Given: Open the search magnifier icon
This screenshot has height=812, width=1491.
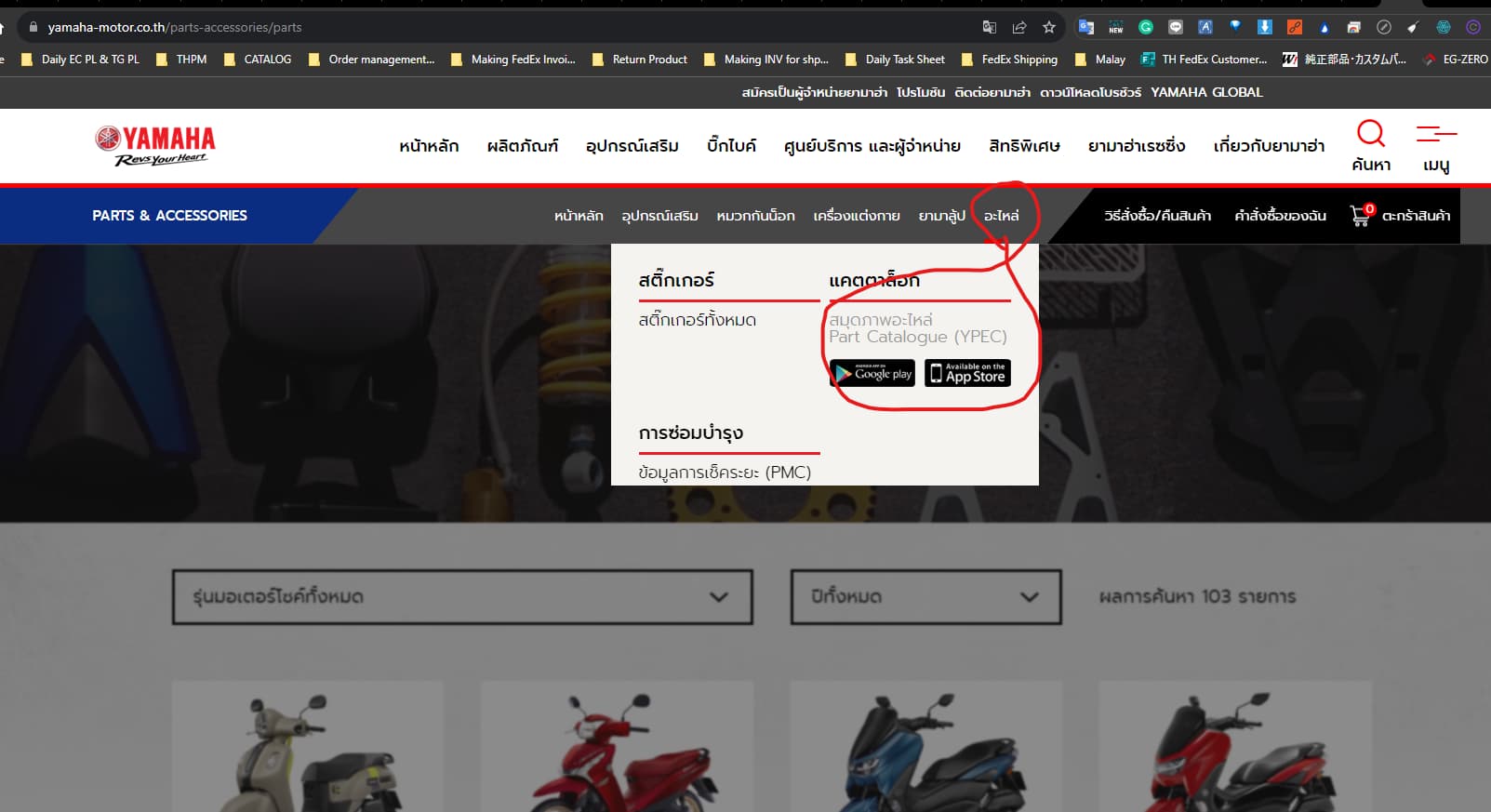Looking at the screenshot, I should pos(1370,134).
